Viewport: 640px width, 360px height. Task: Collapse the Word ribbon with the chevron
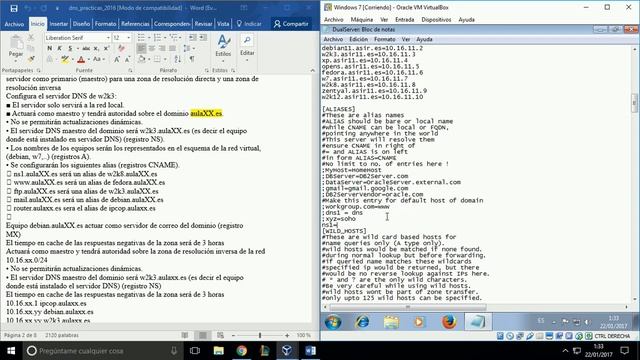pos(312,70)
